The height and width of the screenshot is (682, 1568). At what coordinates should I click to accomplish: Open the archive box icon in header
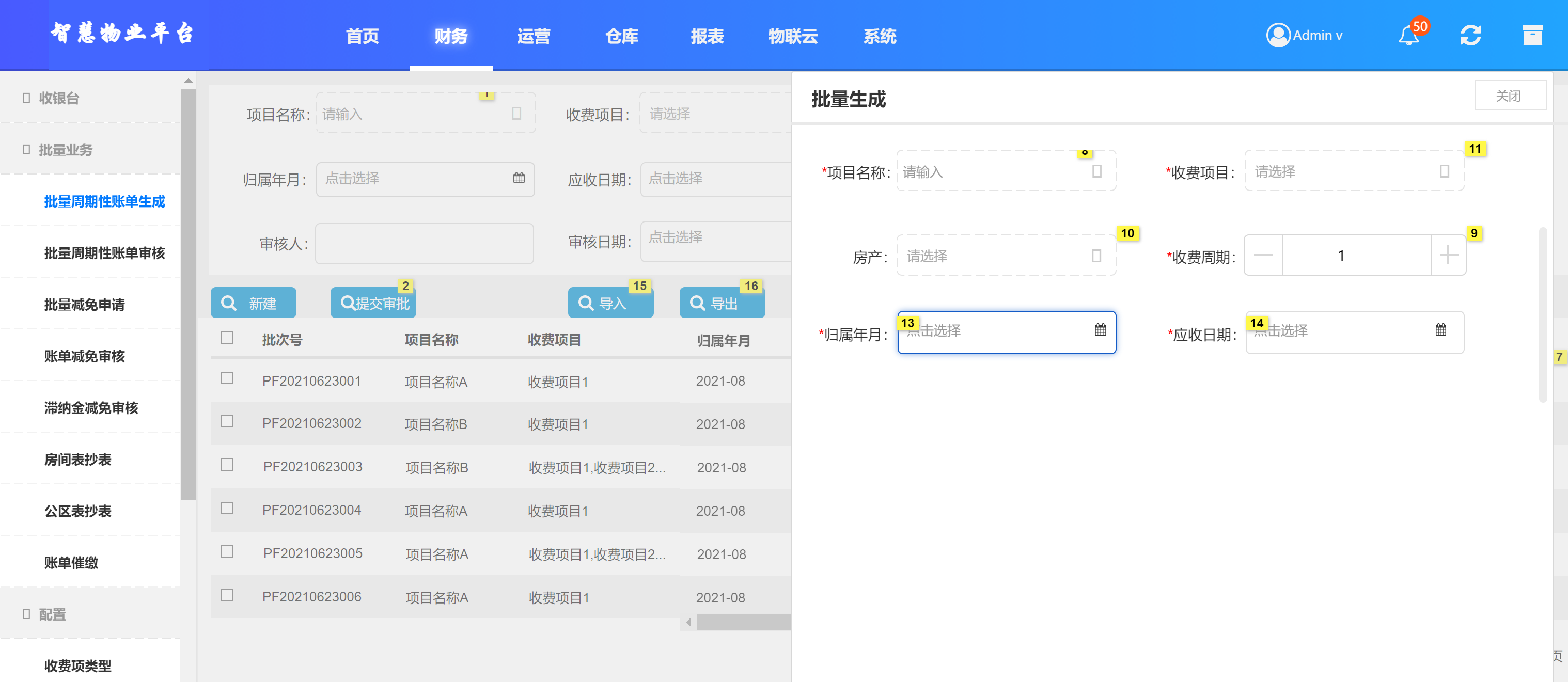tap(1532, 35)
